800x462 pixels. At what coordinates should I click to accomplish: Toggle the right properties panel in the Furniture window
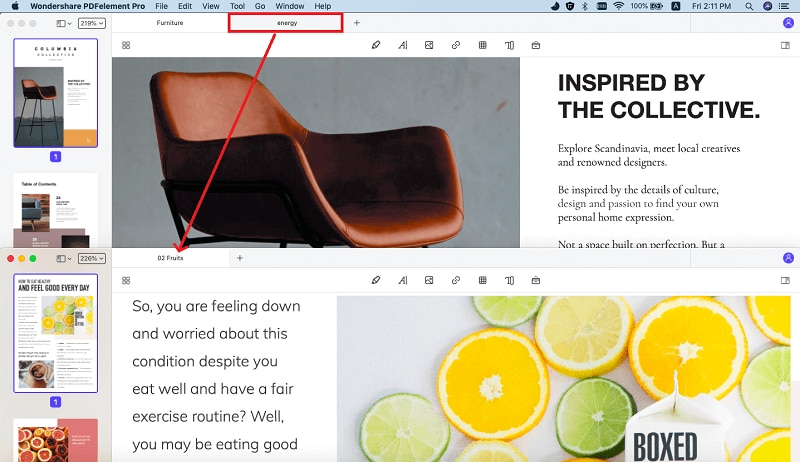click(x=785, y=45)
